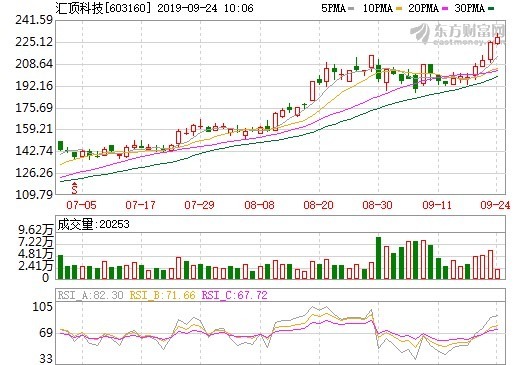Click the 30PMA legend label
This screenshot has width=520, height=365.
tap(469, 8)
